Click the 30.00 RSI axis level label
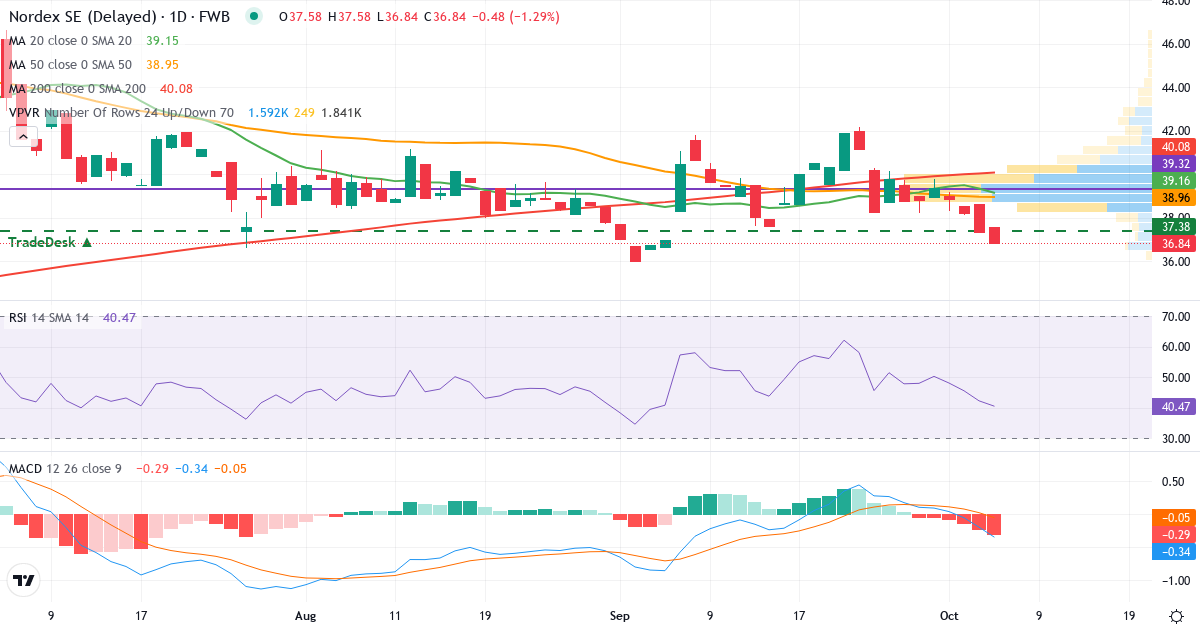Viewport: 1200px width, 630px height. click(x=1174, y=438)
